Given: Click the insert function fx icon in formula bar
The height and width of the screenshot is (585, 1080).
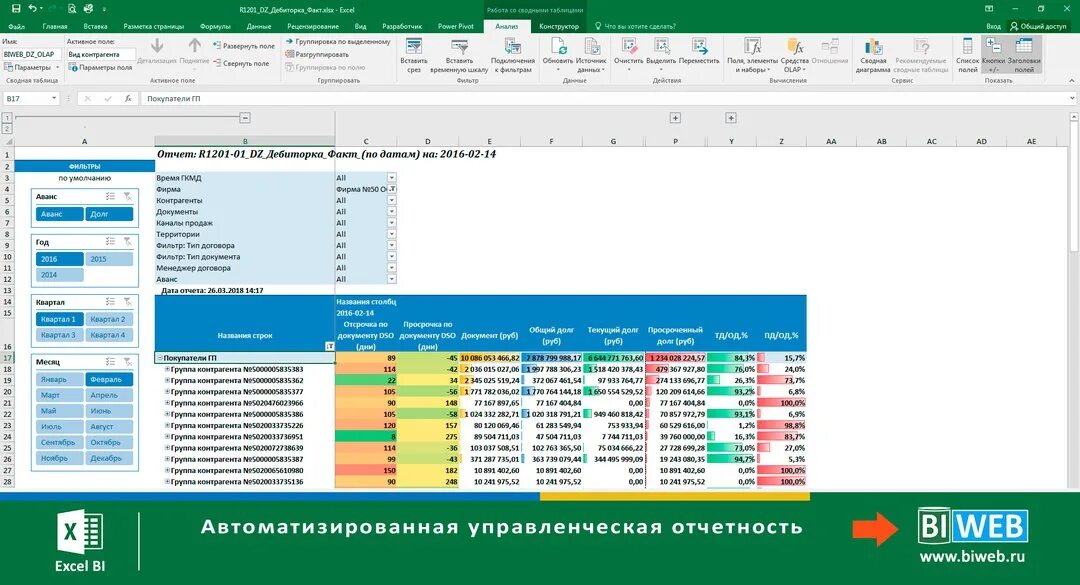Looking at the screenshot, I should coord(128,99).
